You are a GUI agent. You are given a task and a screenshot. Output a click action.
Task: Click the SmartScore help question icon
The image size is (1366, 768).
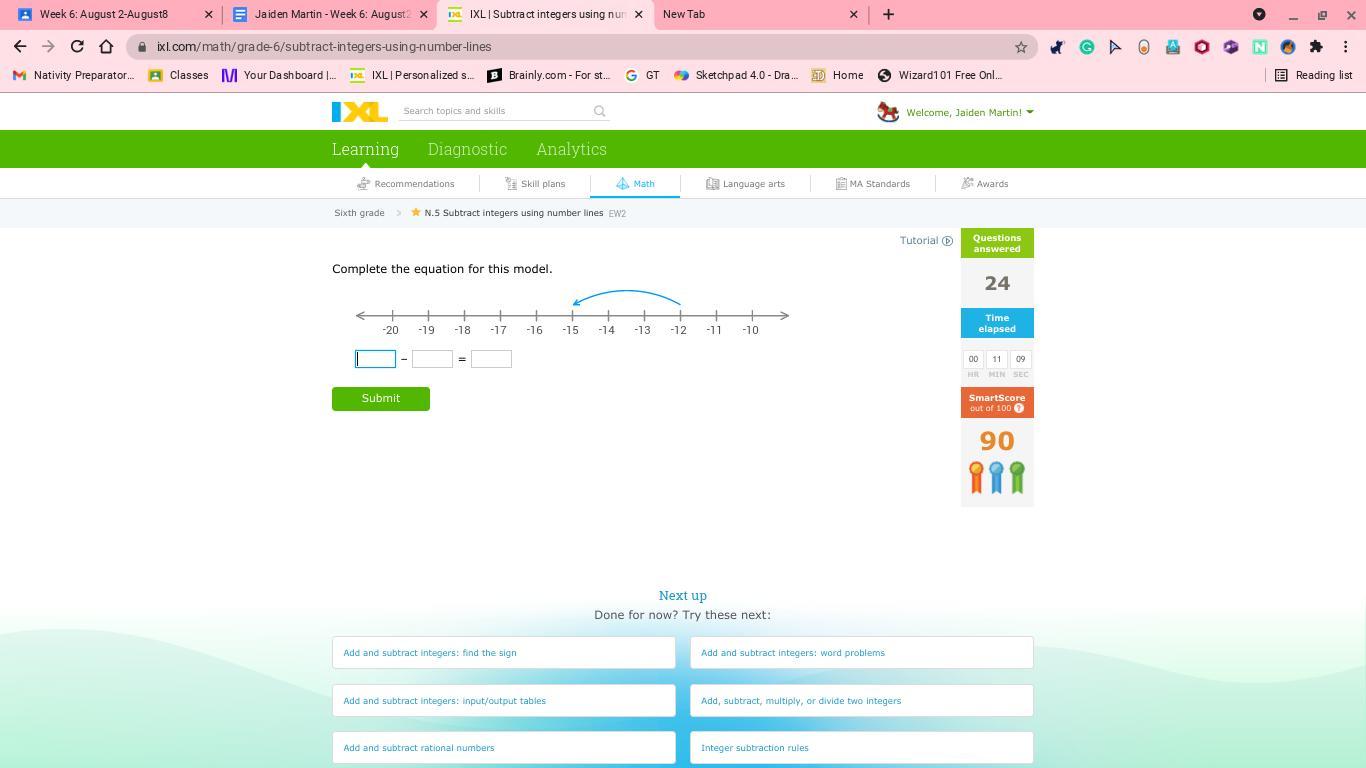(x=1019, y=408)
